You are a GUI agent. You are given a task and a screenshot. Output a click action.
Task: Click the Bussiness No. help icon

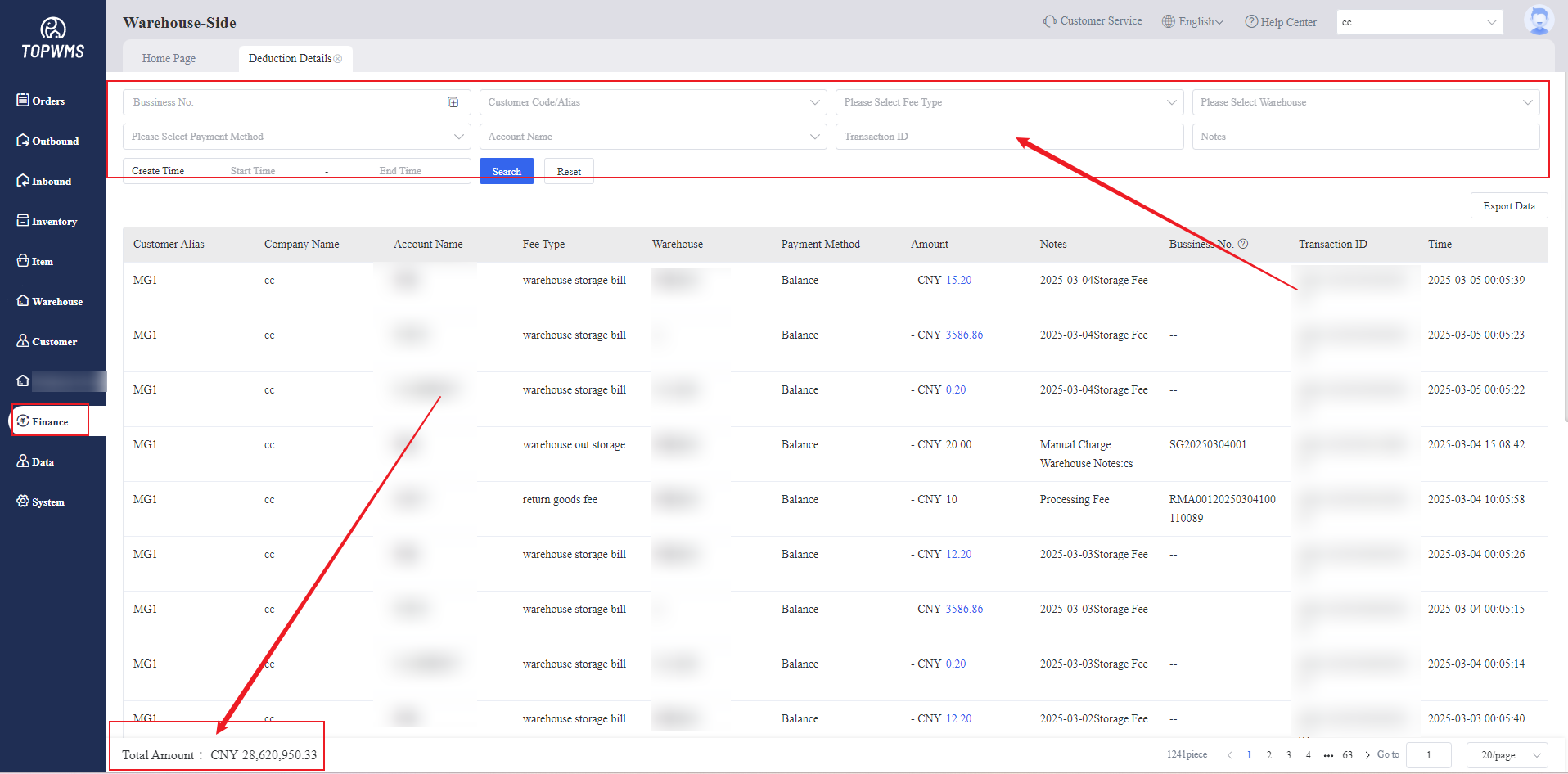tap(1243, 244)
